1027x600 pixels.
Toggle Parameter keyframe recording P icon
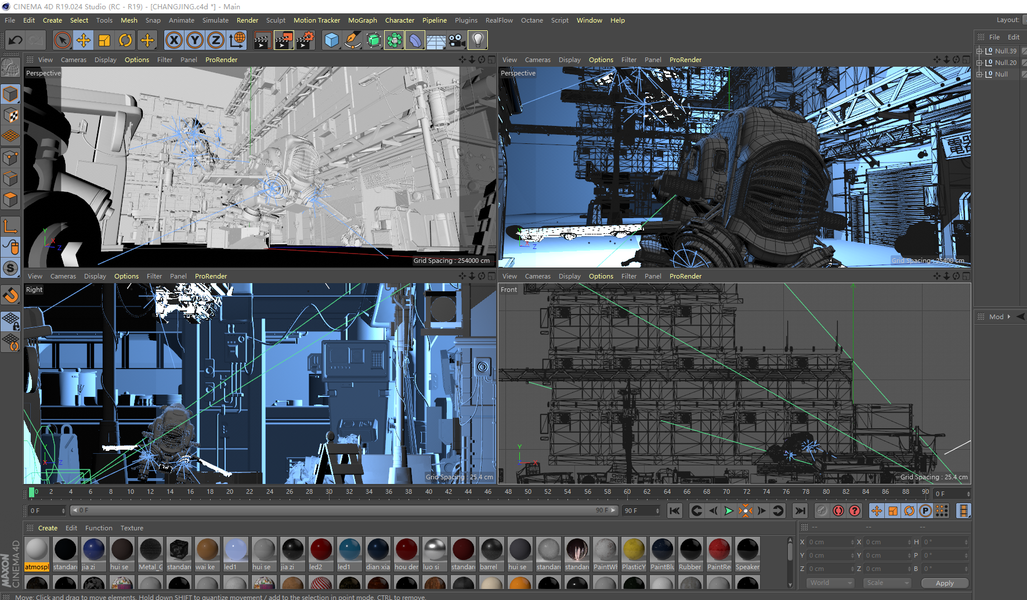point(925,511)
